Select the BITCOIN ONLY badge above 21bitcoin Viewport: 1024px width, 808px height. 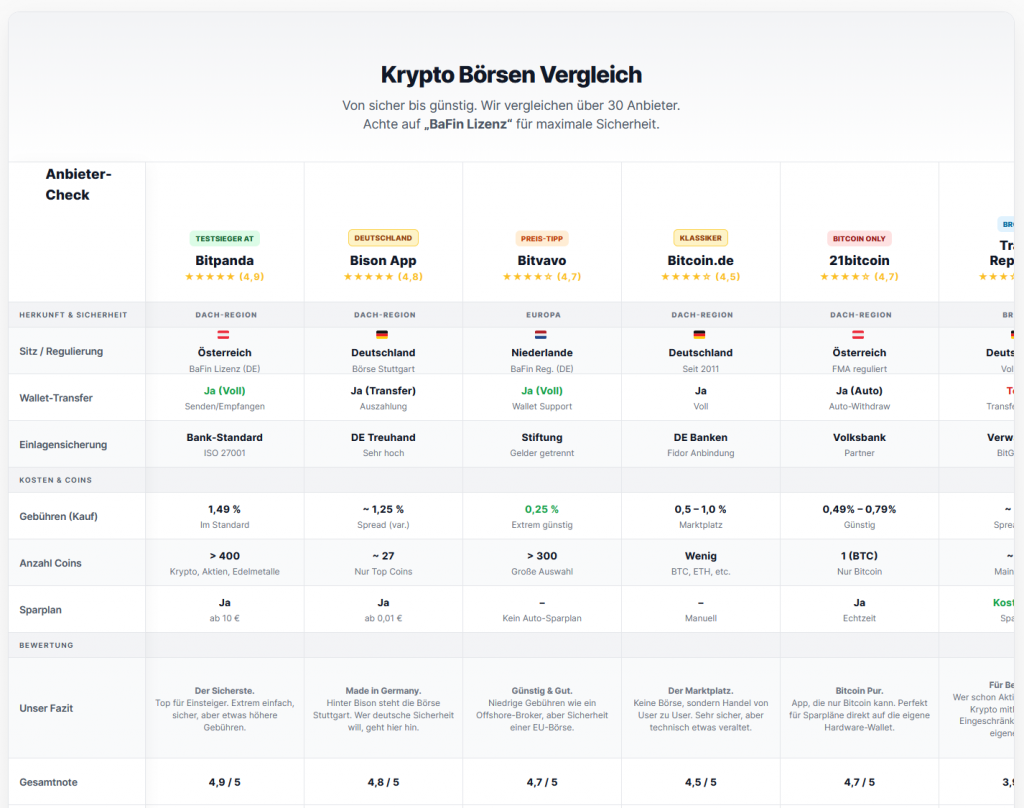coord(859,238)
